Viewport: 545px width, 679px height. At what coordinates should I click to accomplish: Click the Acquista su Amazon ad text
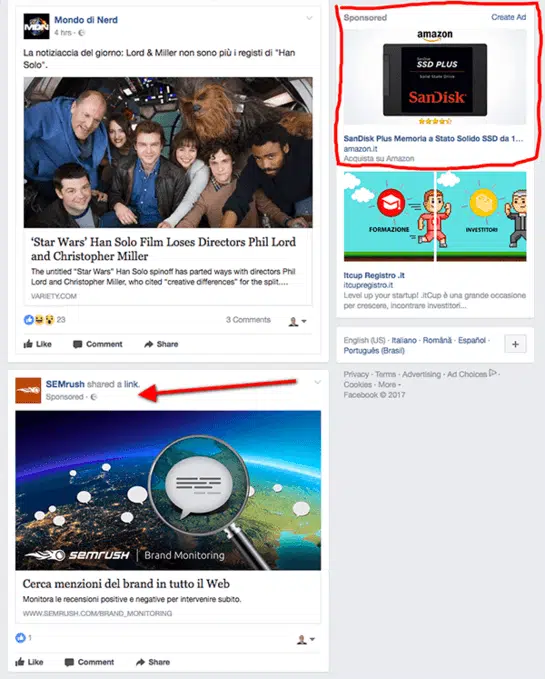379,158
